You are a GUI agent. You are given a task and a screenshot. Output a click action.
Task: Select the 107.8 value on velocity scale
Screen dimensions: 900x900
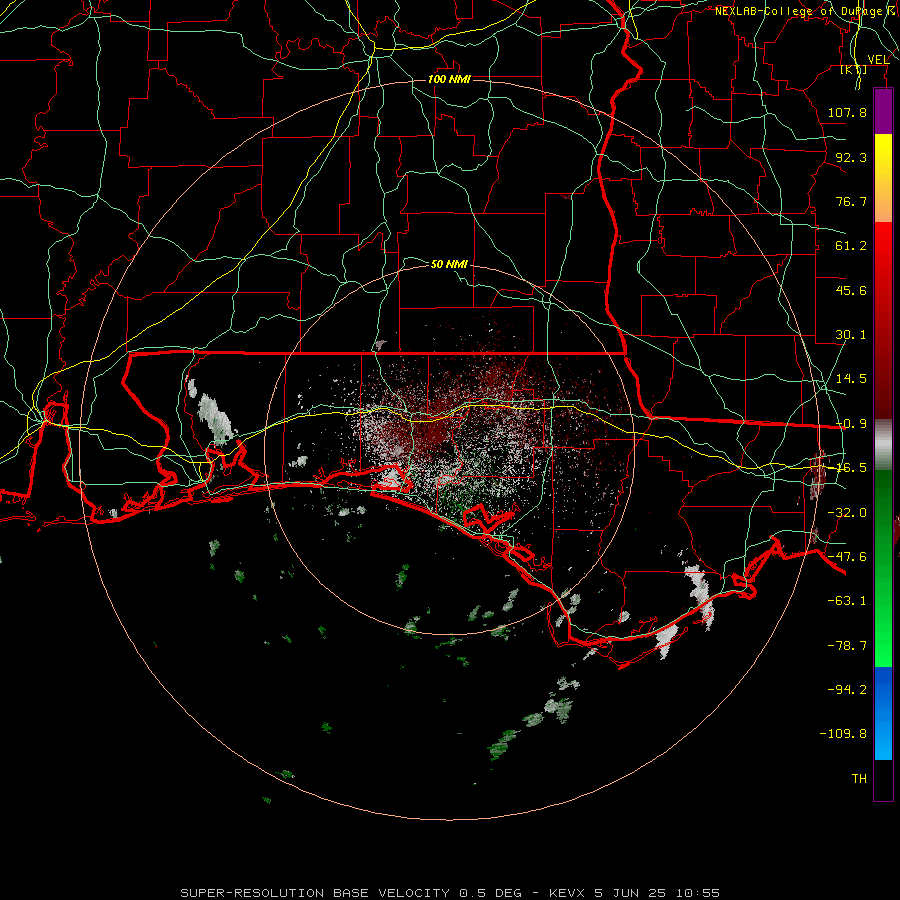pyautogui.click(x=847, y=112)
